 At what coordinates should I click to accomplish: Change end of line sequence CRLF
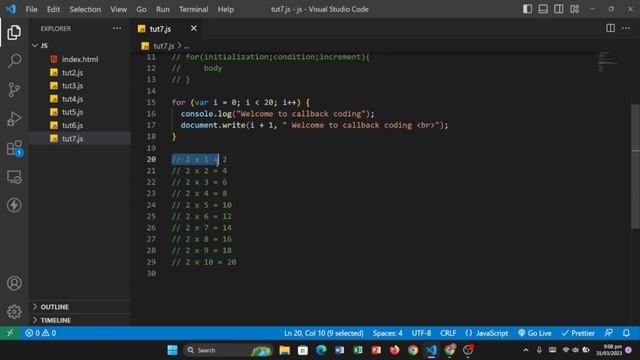448,333
